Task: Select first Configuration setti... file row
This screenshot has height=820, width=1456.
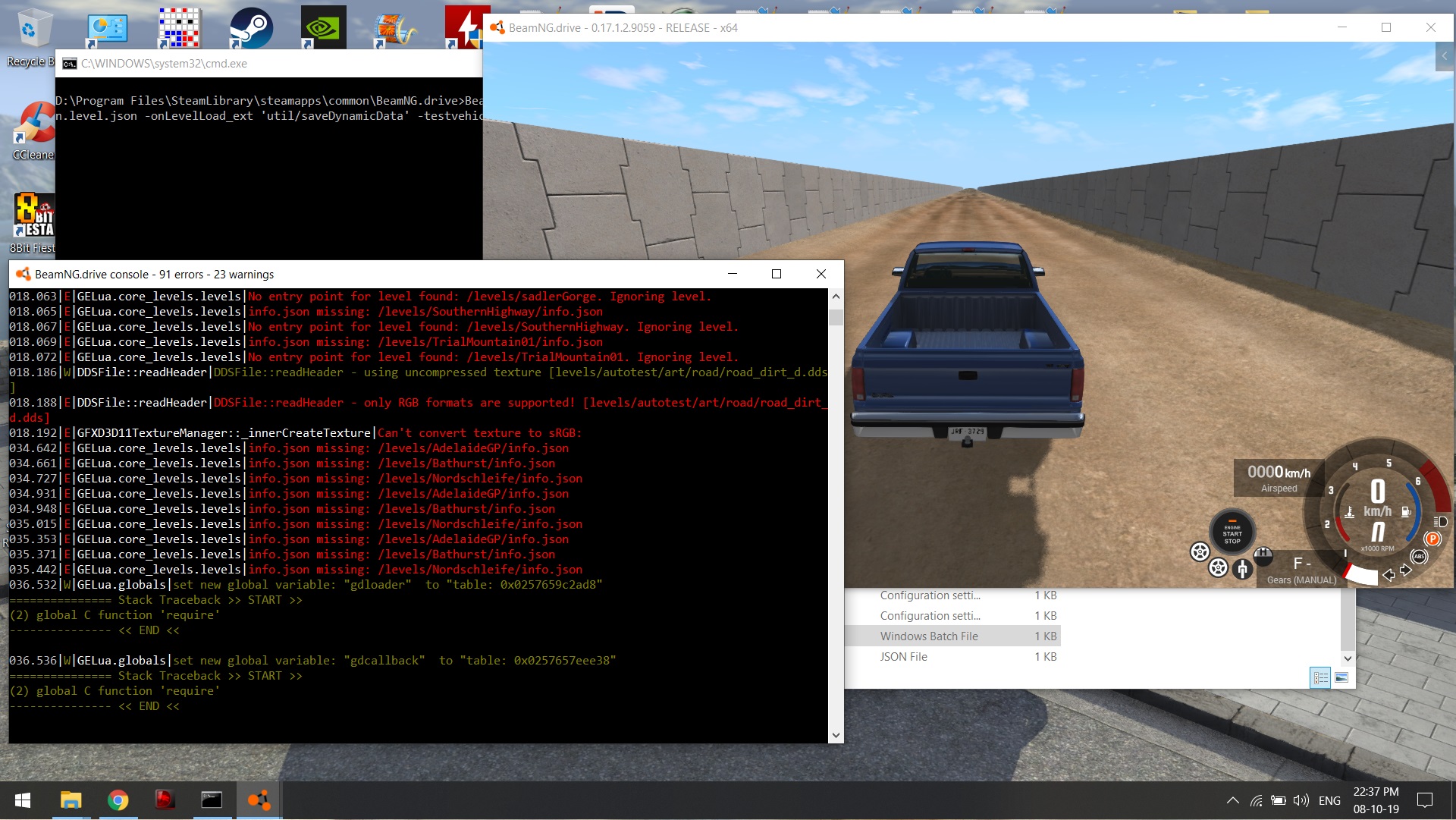Action: [952, 595]
